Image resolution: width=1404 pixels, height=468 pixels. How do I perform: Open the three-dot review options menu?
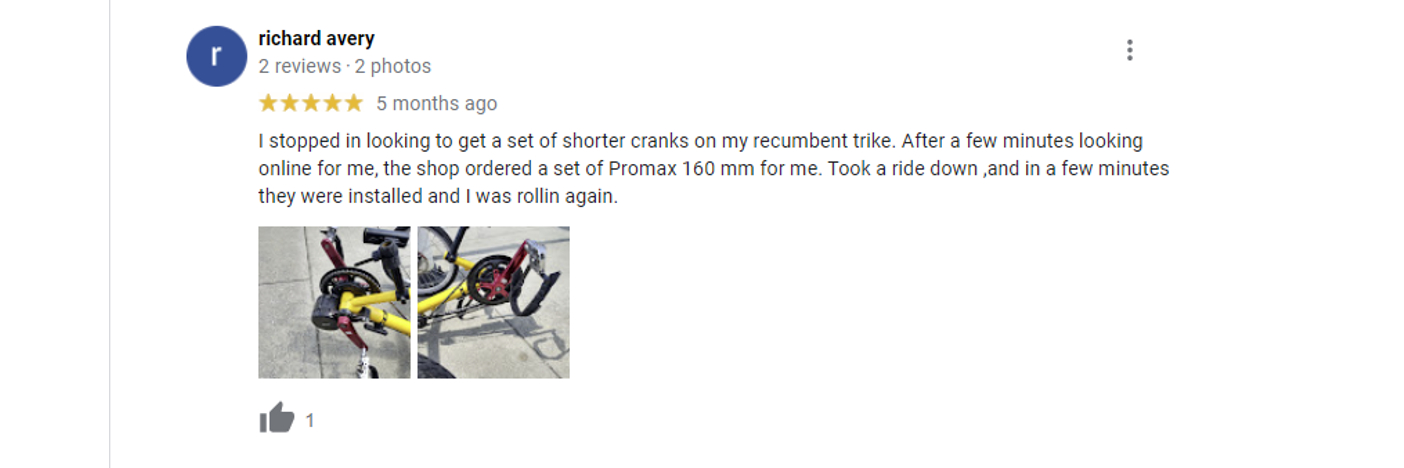click(x=1129, y=50)
